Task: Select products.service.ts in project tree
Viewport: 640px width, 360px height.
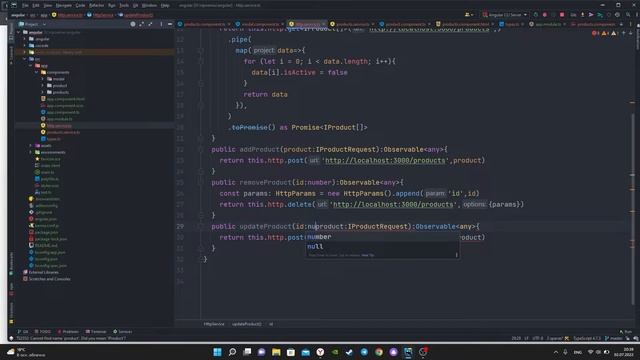Action: [63, 132]
